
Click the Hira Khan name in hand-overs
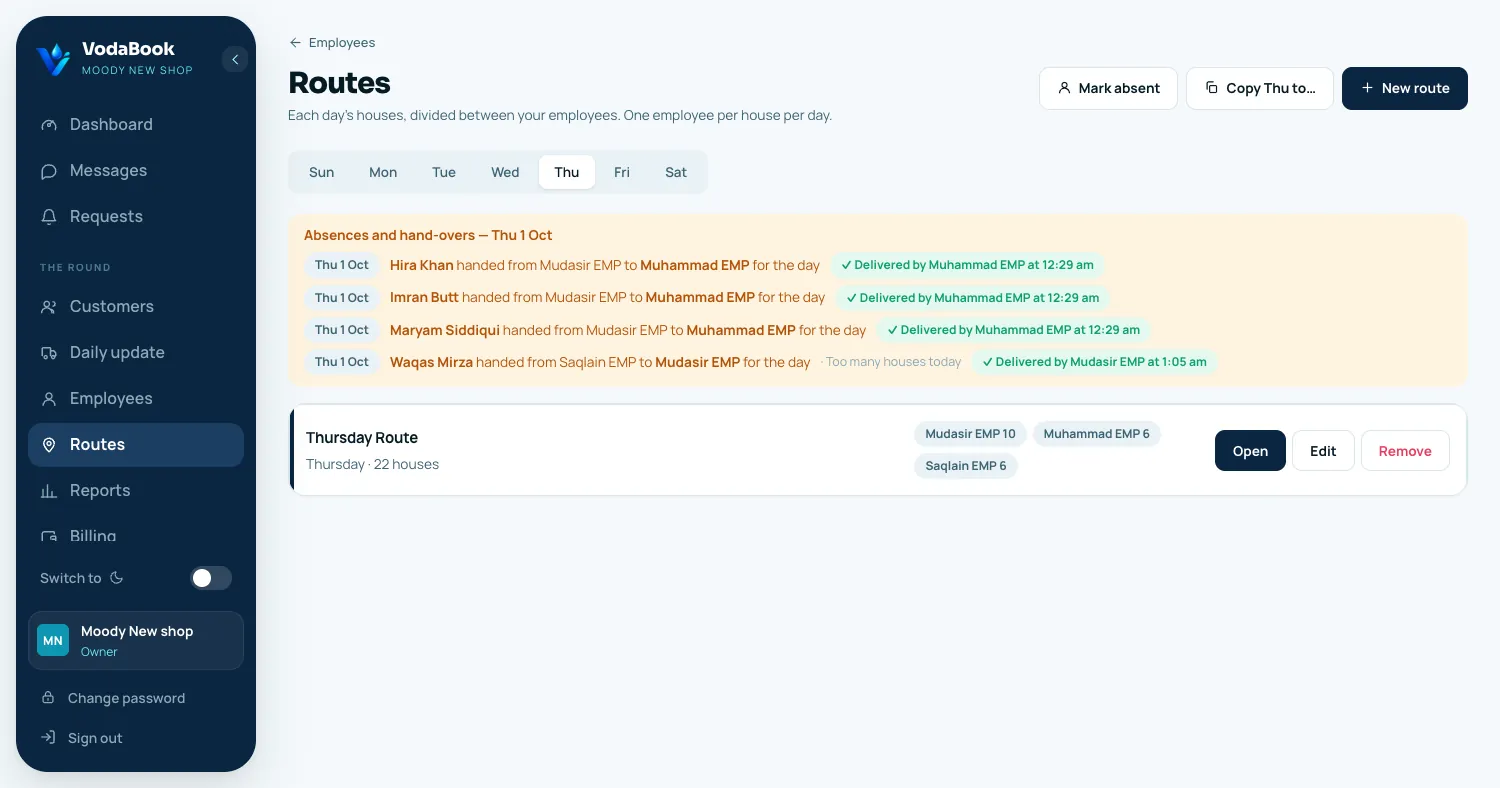[421, 266]
